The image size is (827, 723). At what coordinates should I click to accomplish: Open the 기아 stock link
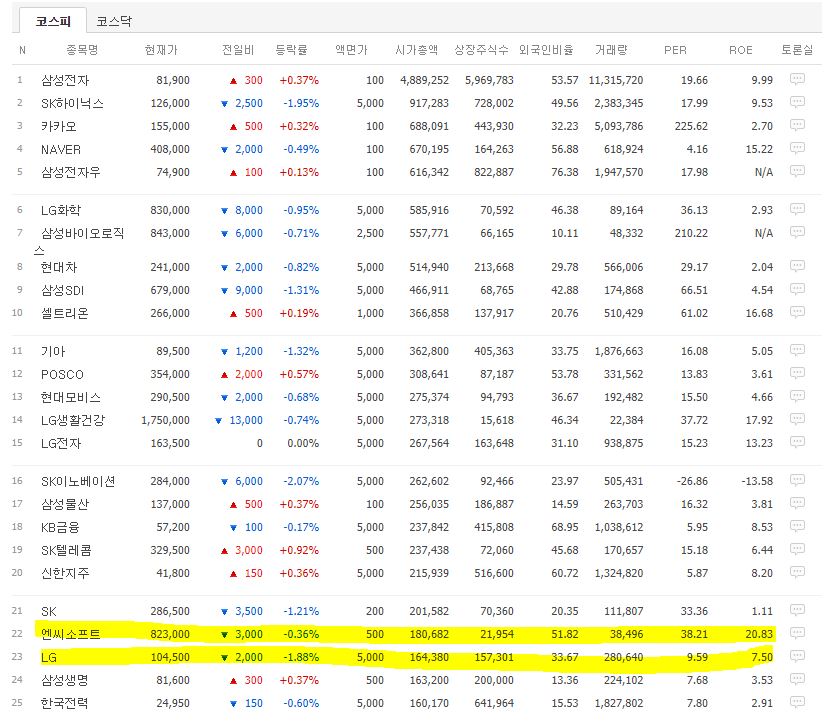tap(53, 351)
